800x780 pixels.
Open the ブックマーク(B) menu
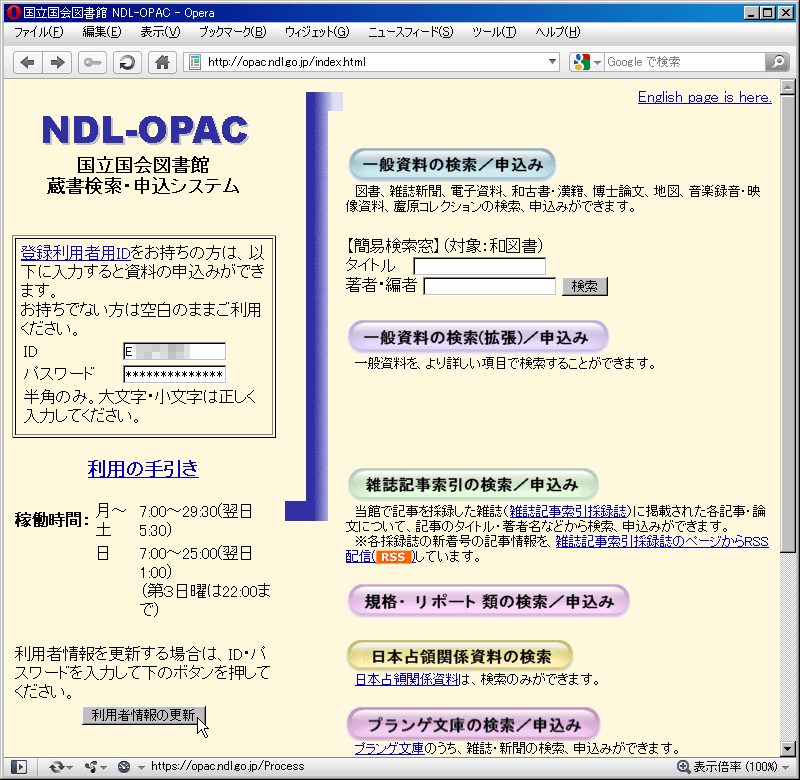click(x=232, y=32)
